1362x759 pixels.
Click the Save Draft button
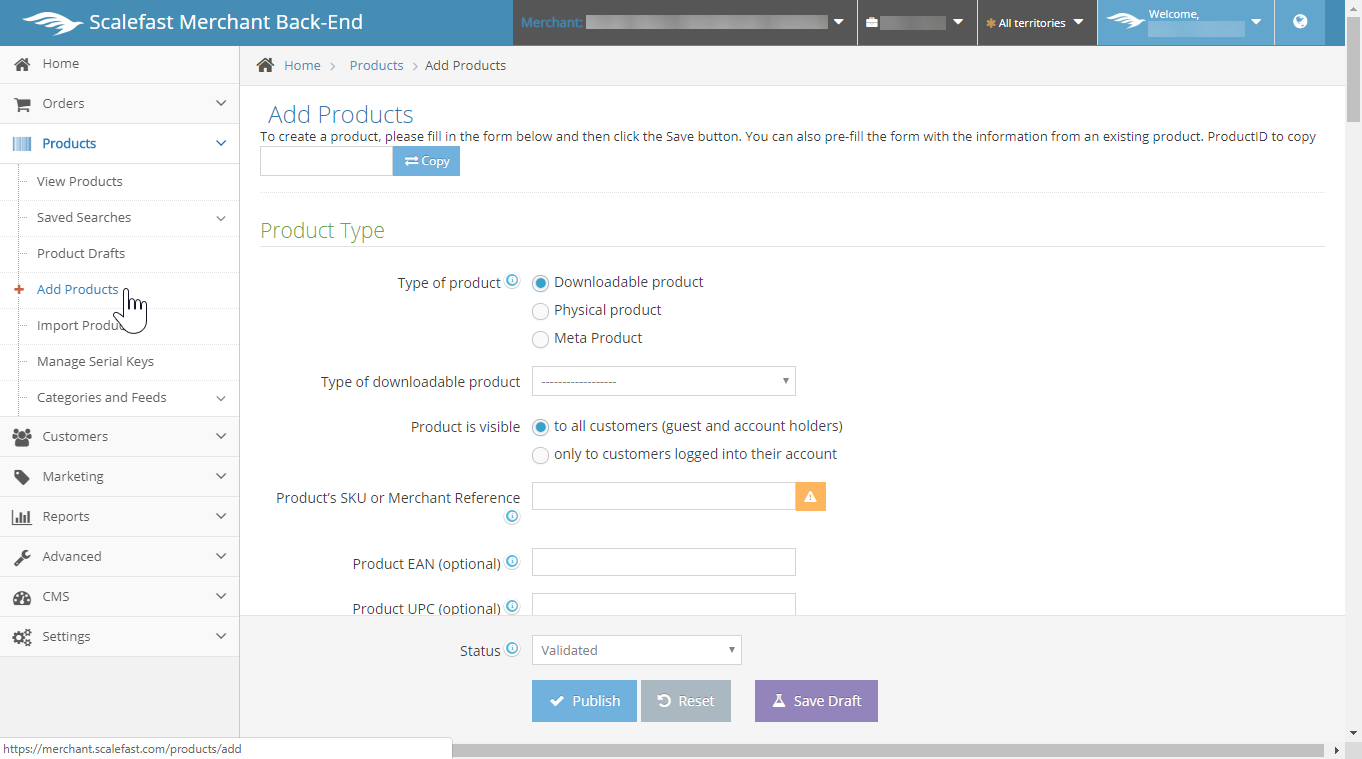(x=816, y=701)
